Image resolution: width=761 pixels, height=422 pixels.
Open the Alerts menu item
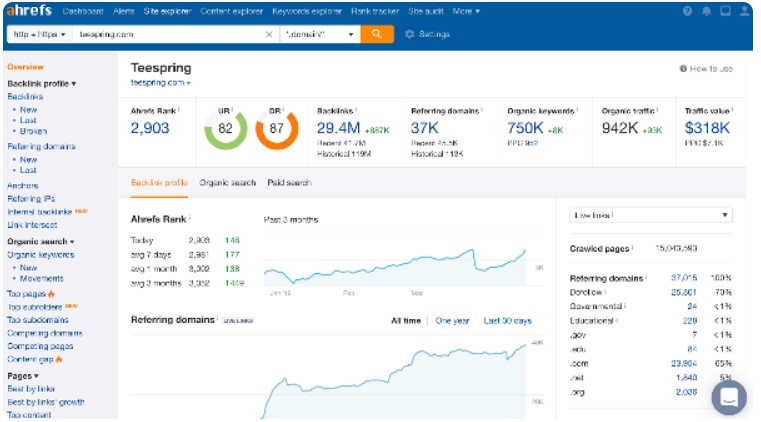pos(124,11)
